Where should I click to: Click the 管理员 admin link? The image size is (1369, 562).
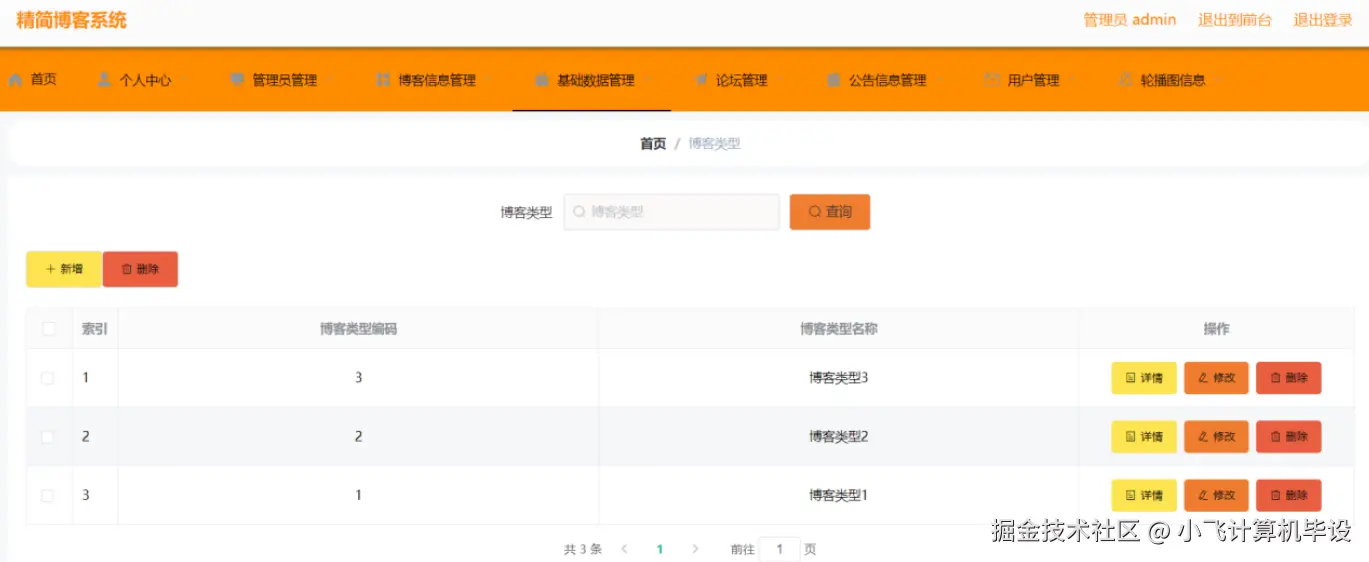tap(1129, 20)
